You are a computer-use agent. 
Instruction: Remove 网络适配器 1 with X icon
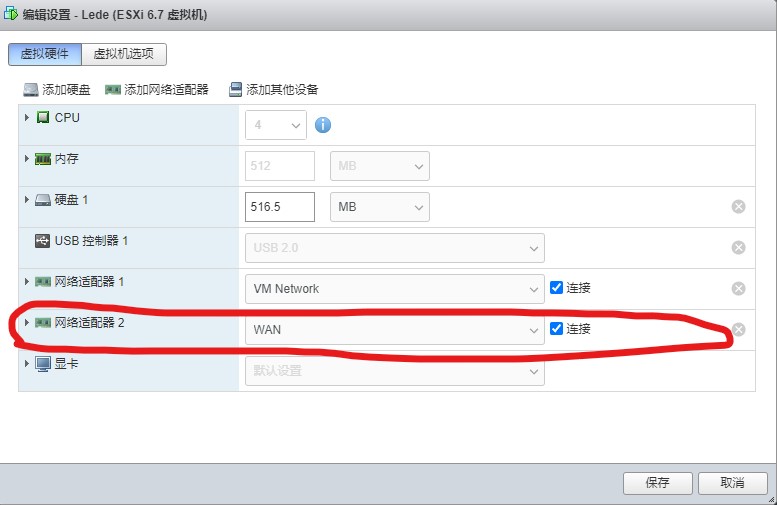[x=738, y=288]
